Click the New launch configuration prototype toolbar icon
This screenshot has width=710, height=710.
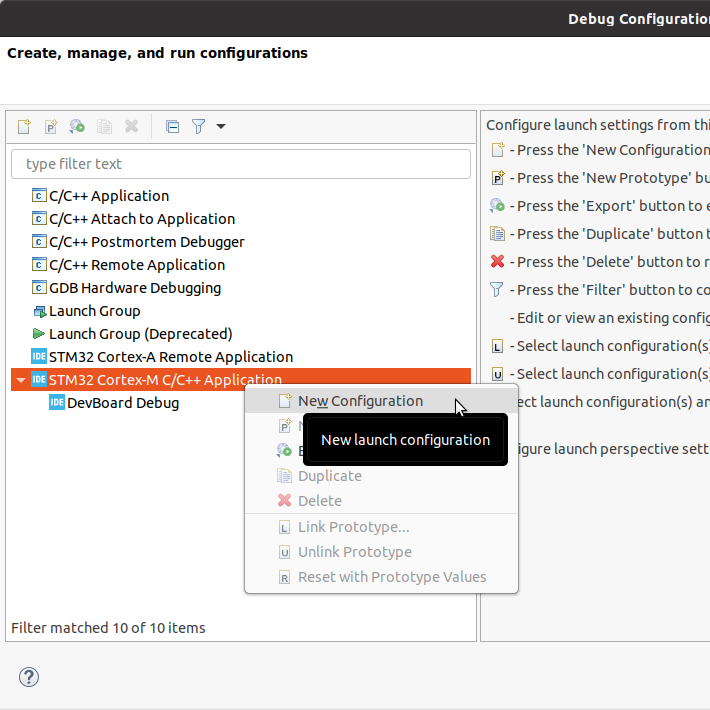[51, 126]
